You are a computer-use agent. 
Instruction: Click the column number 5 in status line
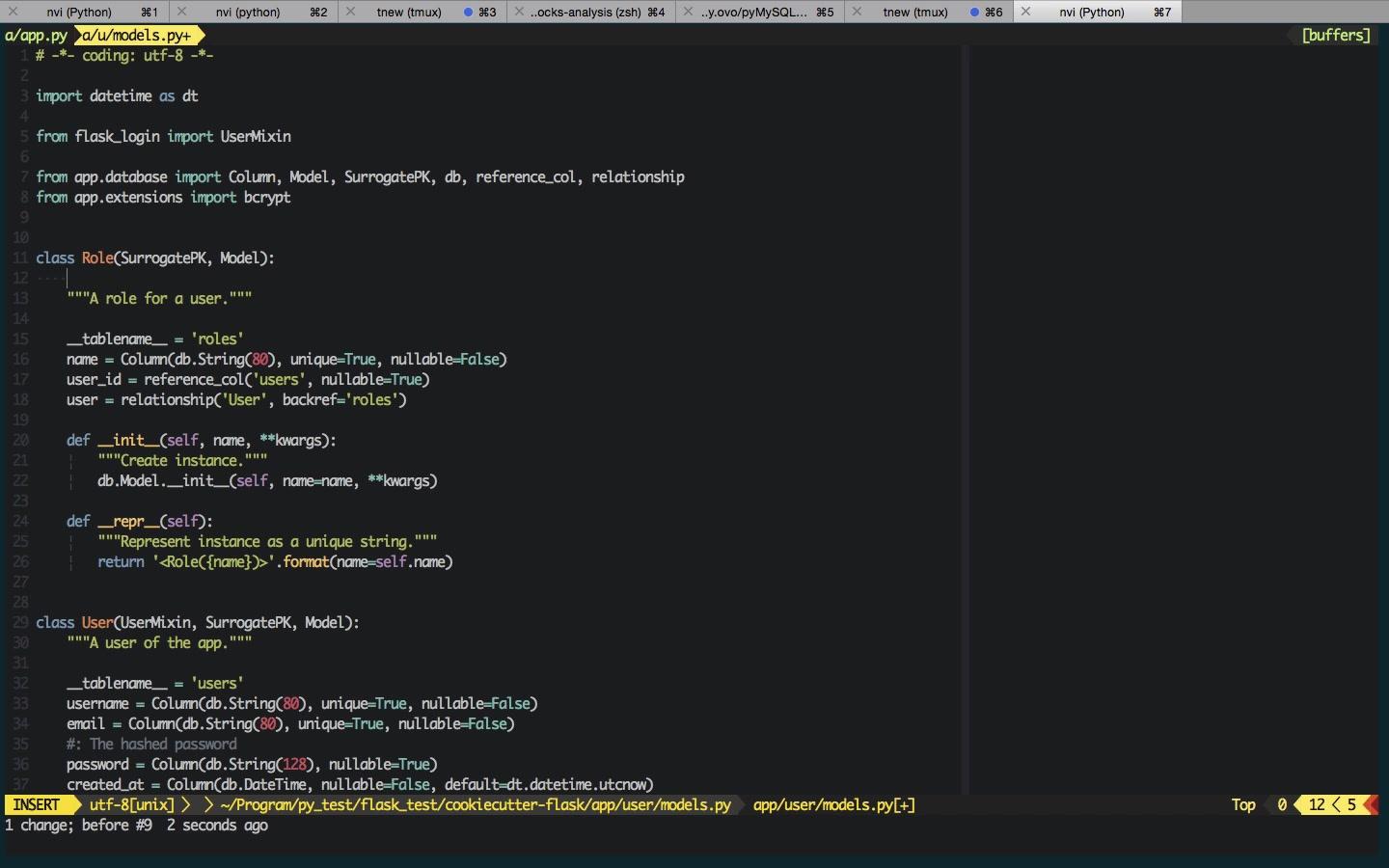[x=1351, y=804]
